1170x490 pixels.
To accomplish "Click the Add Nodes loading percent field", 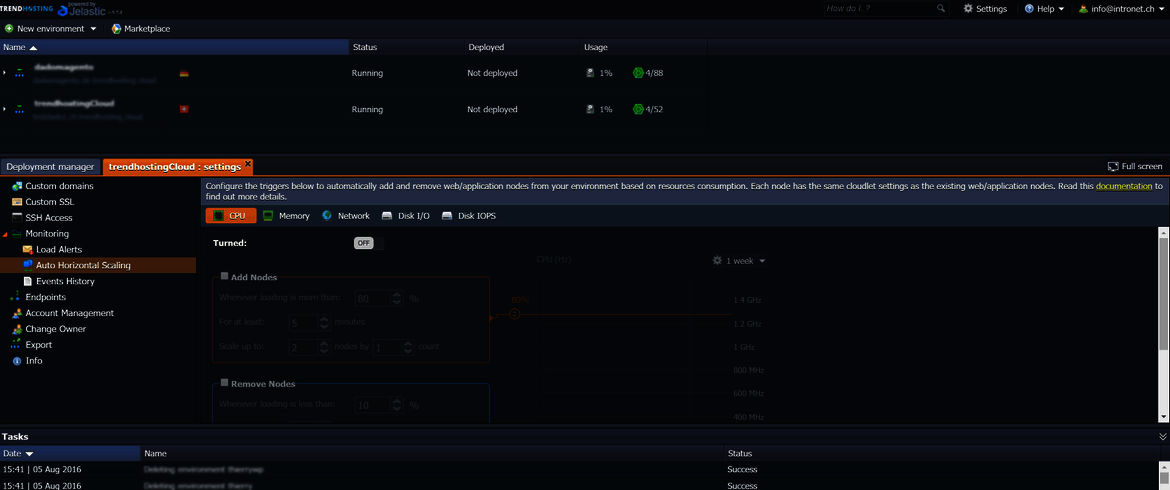I will click(372, 298).
